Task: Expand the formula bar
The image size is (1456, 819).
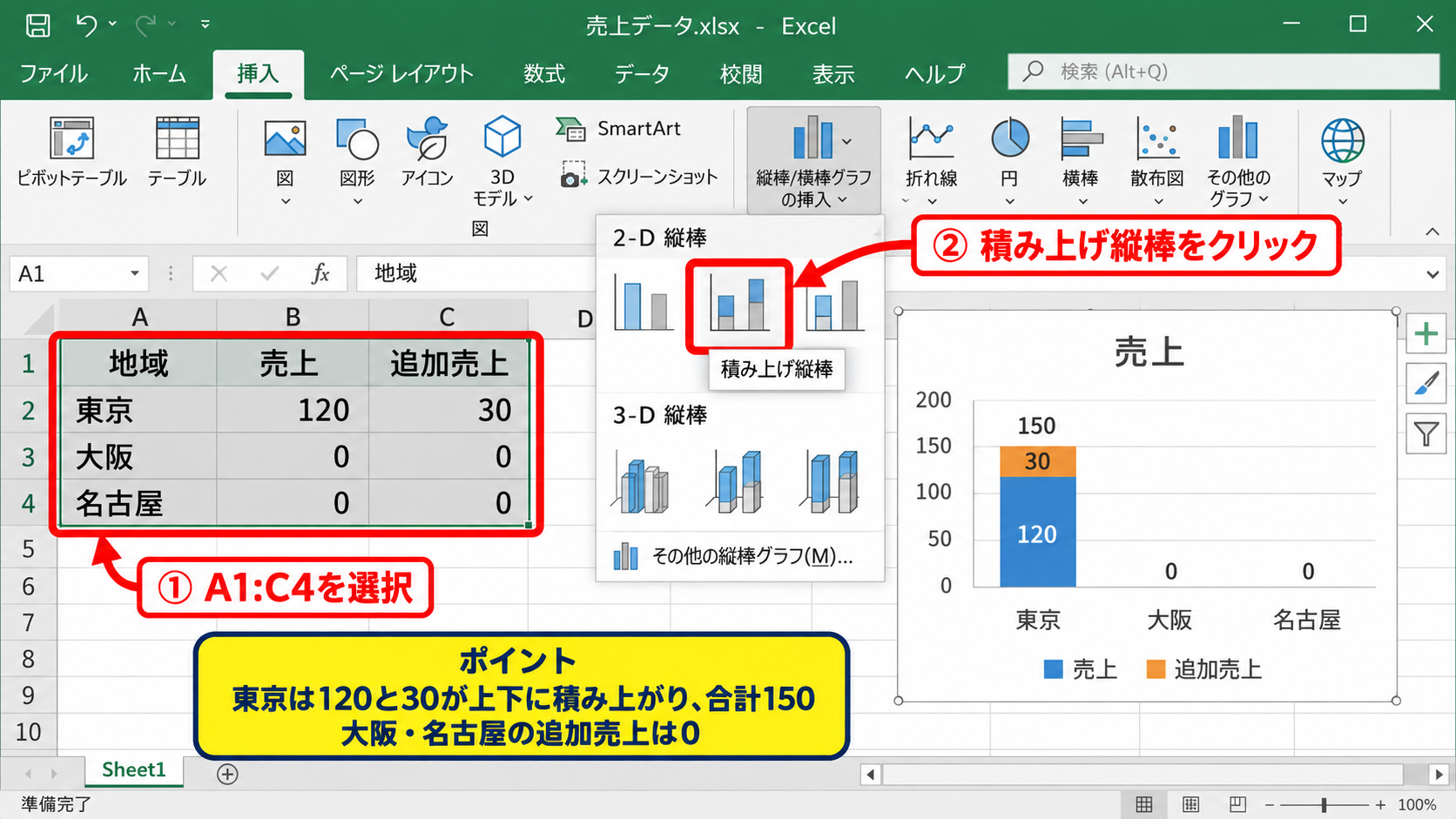Action: [1432, 275]
